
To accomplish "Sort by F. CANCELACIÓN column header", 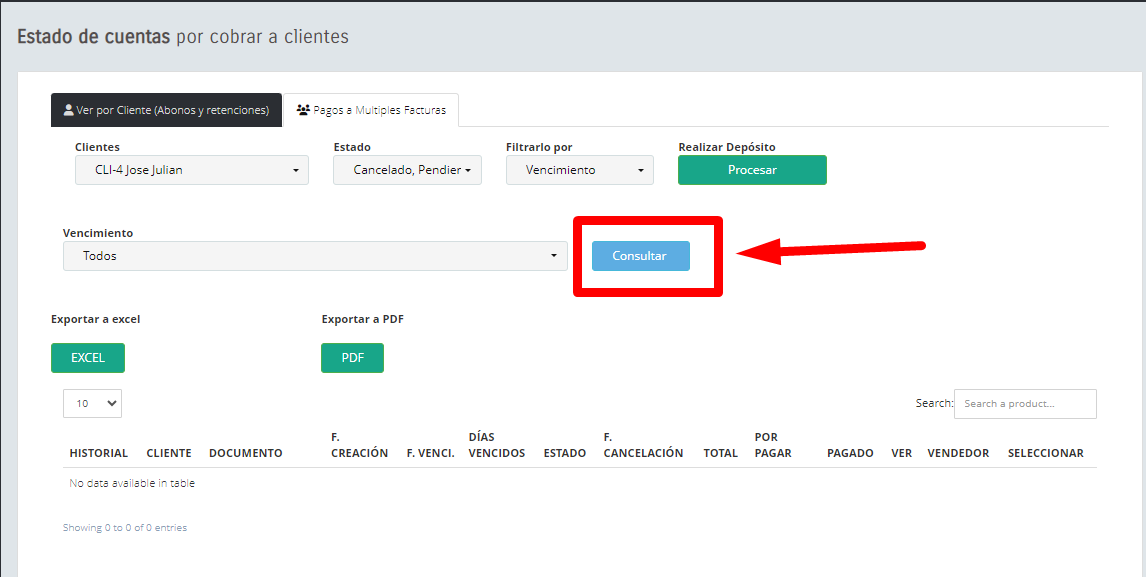I will (x=643, y=445).
